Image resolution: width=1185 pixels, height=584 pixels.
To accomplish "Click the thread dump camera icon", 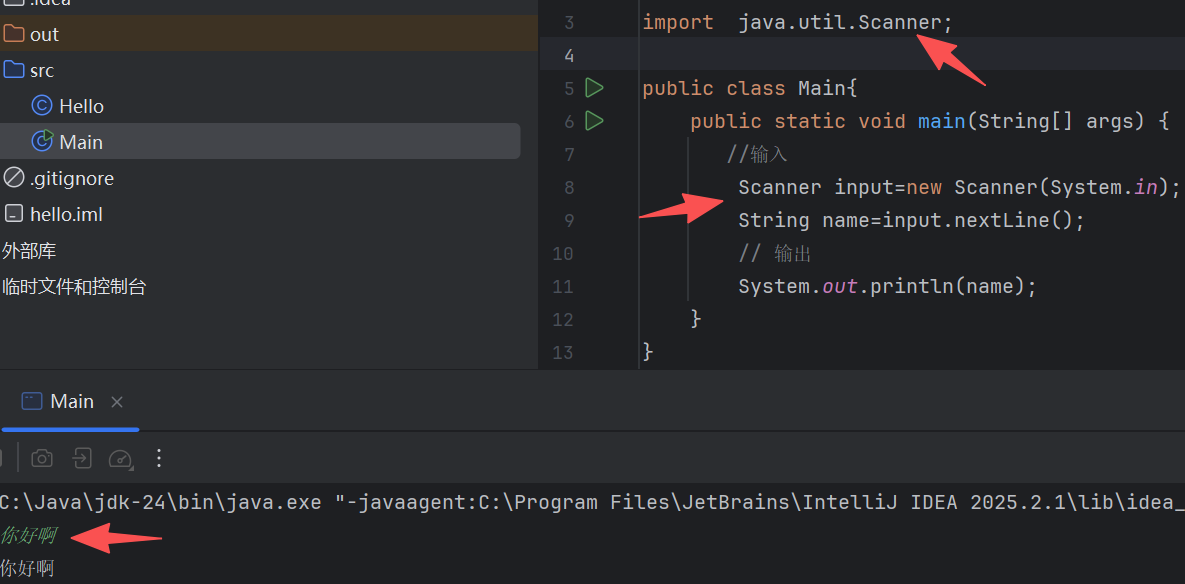I will point(42,458).
